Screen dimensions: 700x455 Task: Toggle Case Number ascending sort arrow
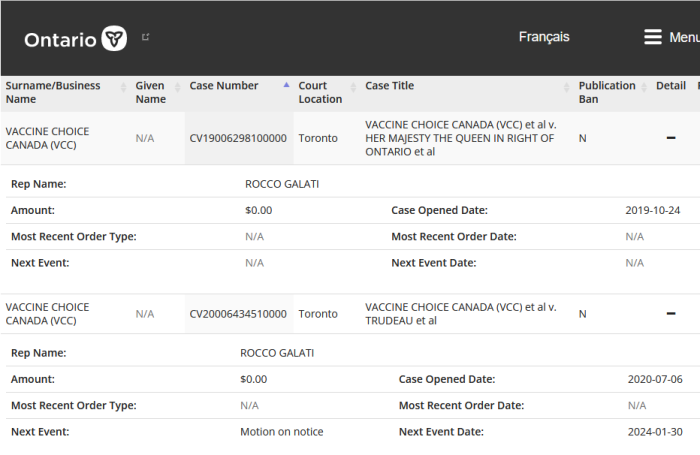[x=287, y=85]
